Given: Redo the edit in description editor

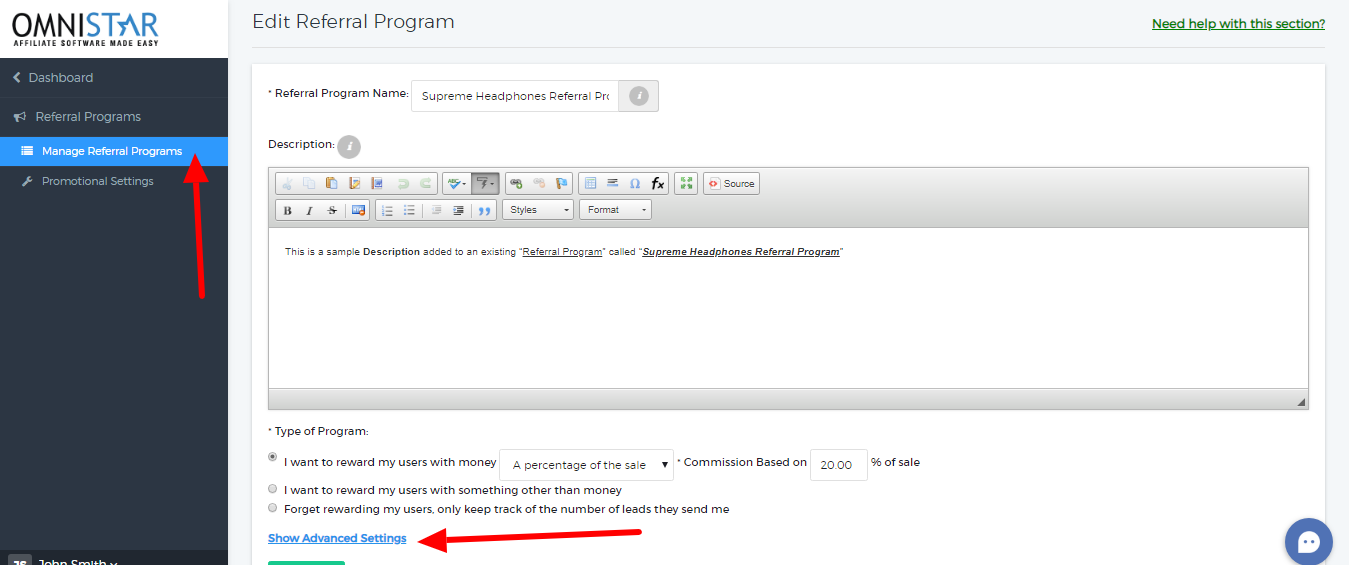Looking at the screenshot, I should 426,183.
